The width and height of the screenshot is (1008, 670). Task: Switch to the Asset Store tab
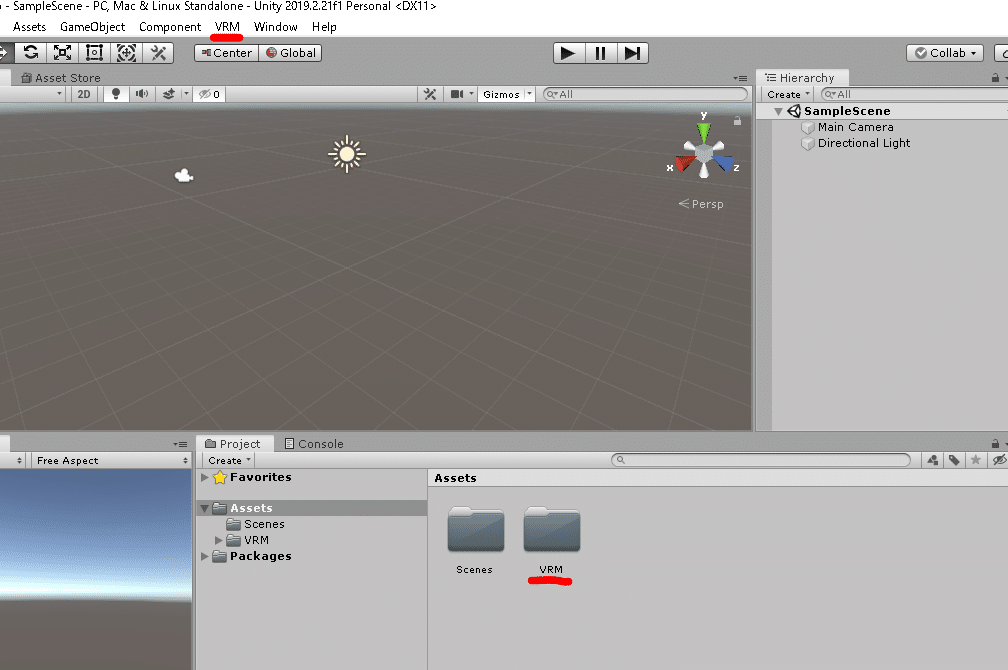[x=61, y=78]
